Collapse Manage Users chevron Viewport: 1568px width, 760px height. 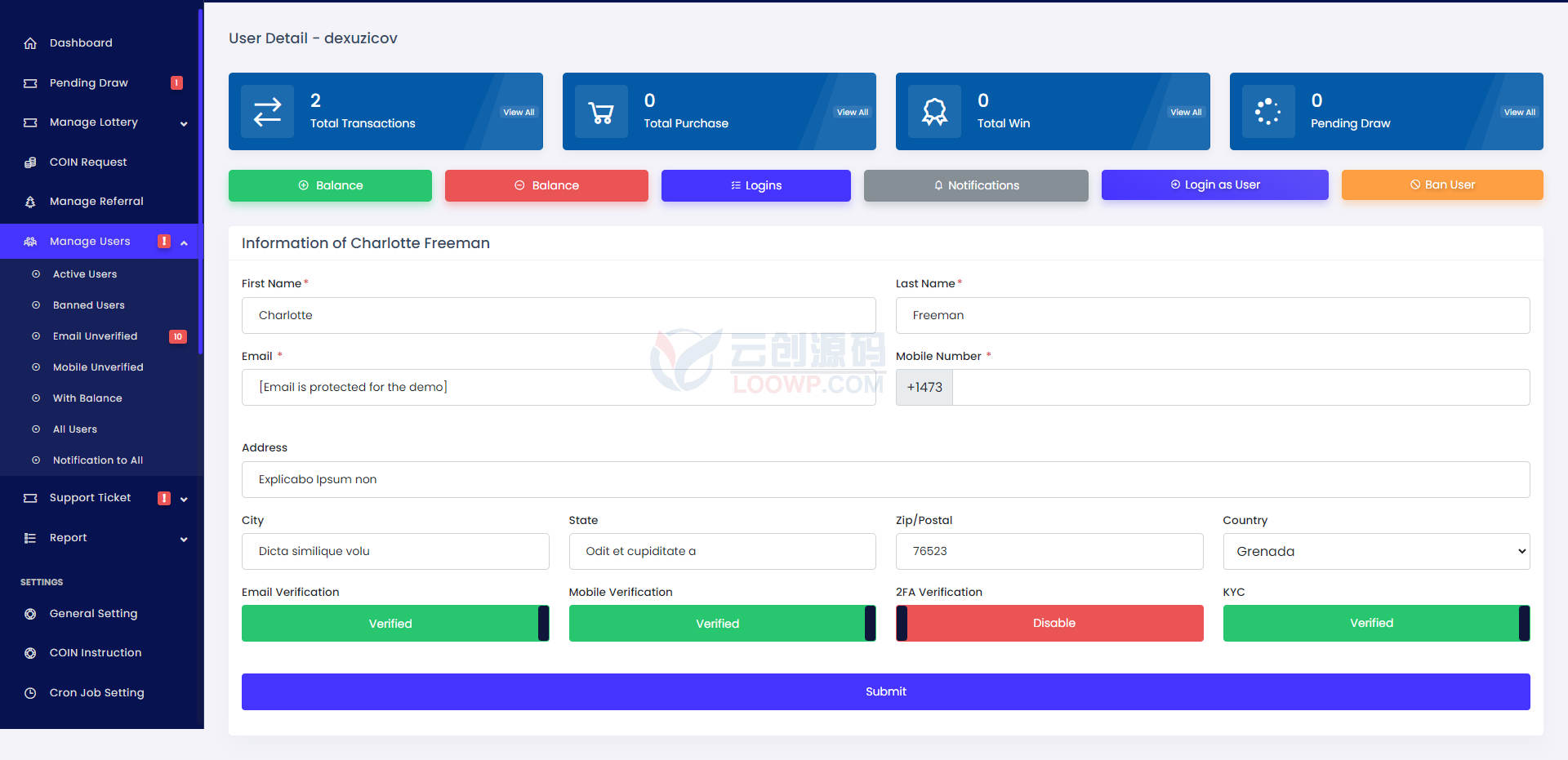(x=184, y=243)
